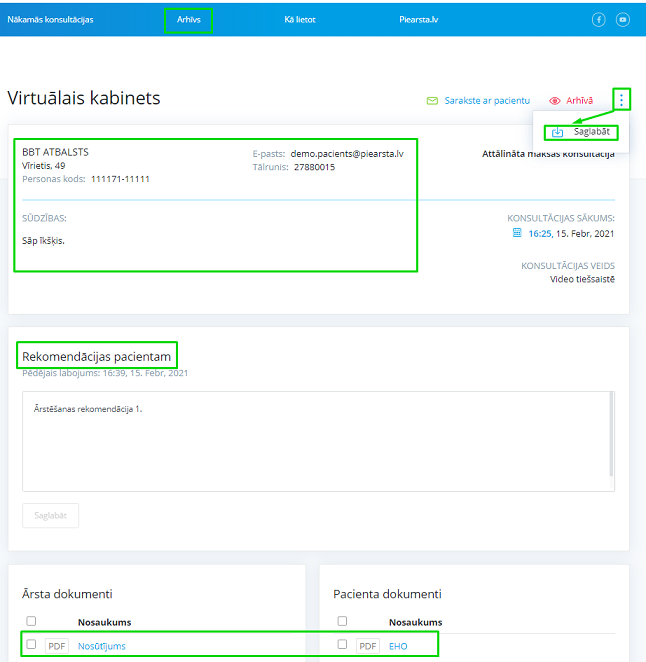Click the PDF icon next to Nosūtījums
This screenshot has width=646, height=662.
57,646
